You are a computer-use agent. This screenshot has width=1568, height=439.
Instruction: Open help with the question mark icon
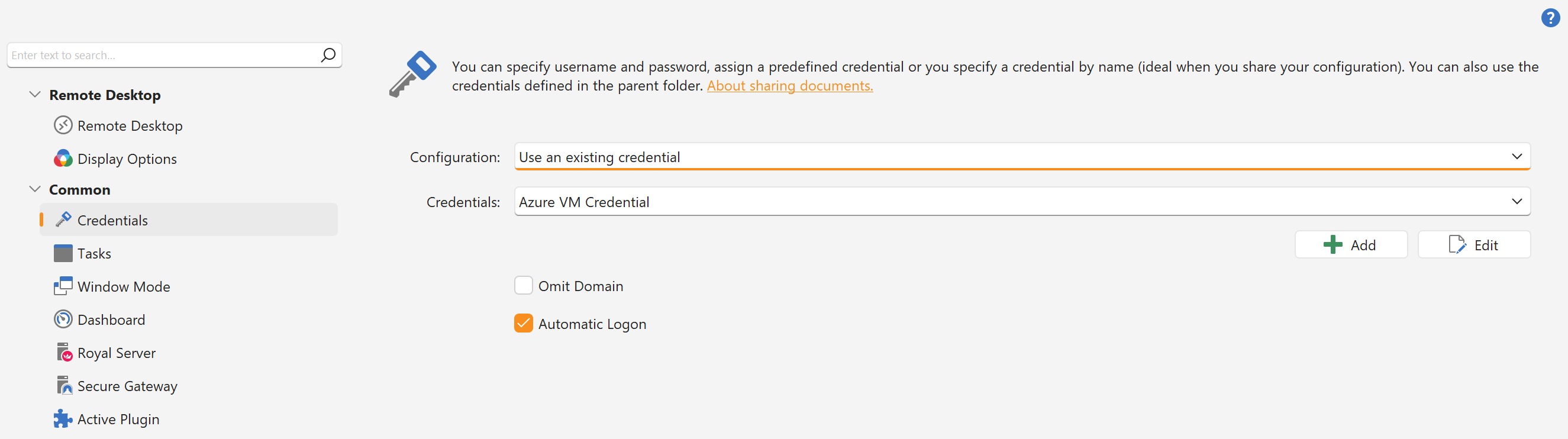(x=1550, y=18)
